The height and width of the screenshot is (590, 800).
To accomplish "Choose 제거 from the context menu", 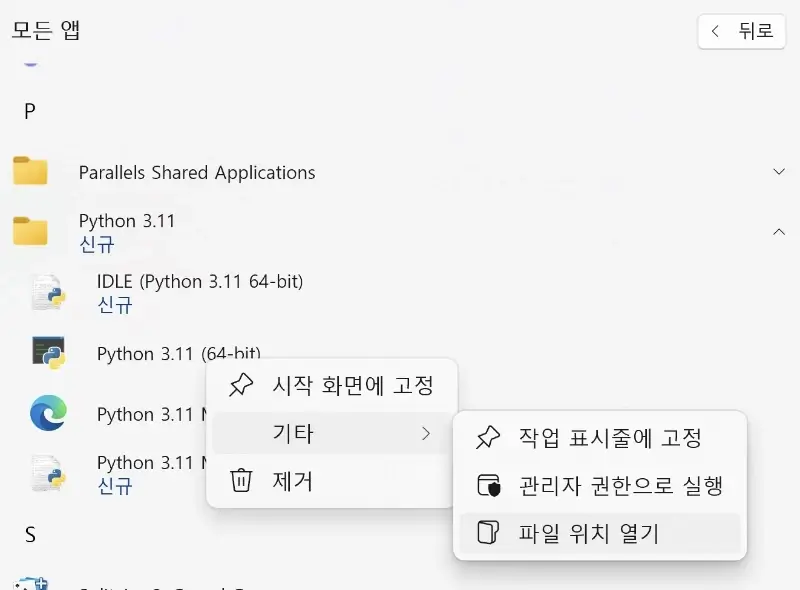I will (293, 481).
